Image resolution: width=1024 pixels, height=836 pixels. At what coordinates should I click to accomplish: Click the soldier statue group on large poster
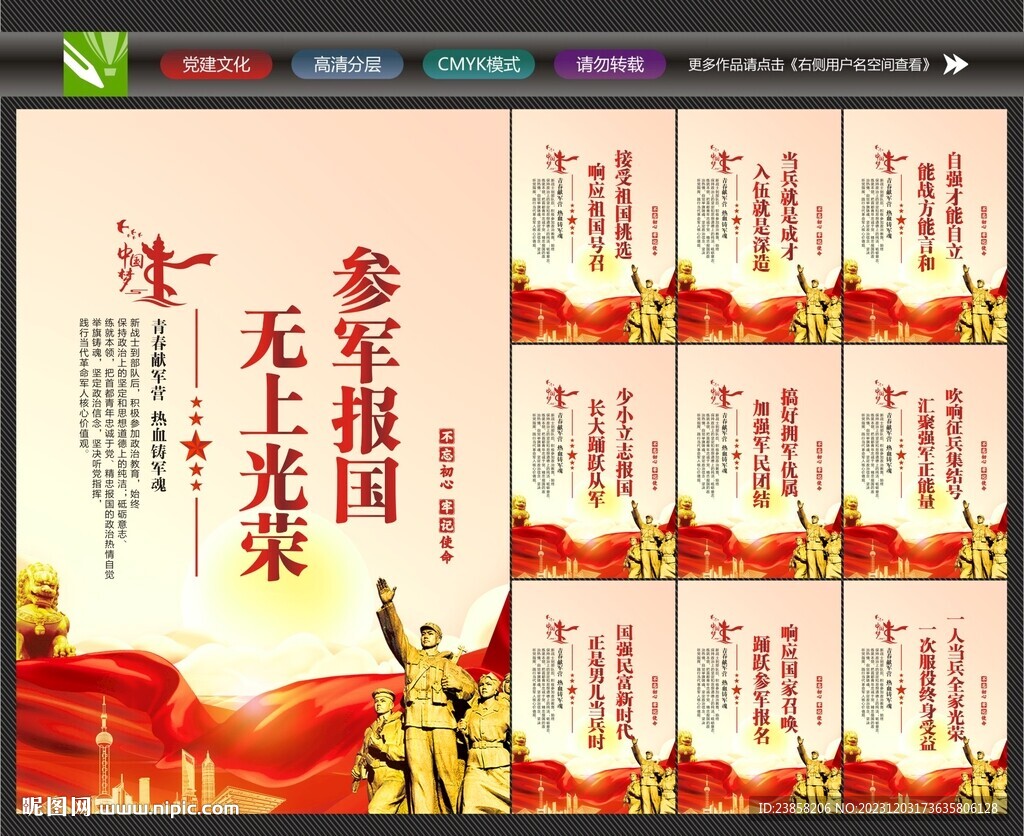tap(431, 696)
